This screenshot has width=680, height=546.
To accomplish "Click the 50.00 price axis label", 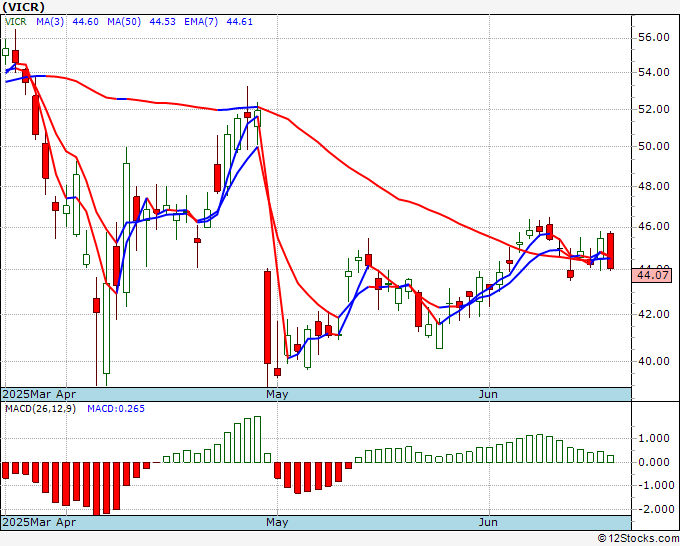I will 654,147.
